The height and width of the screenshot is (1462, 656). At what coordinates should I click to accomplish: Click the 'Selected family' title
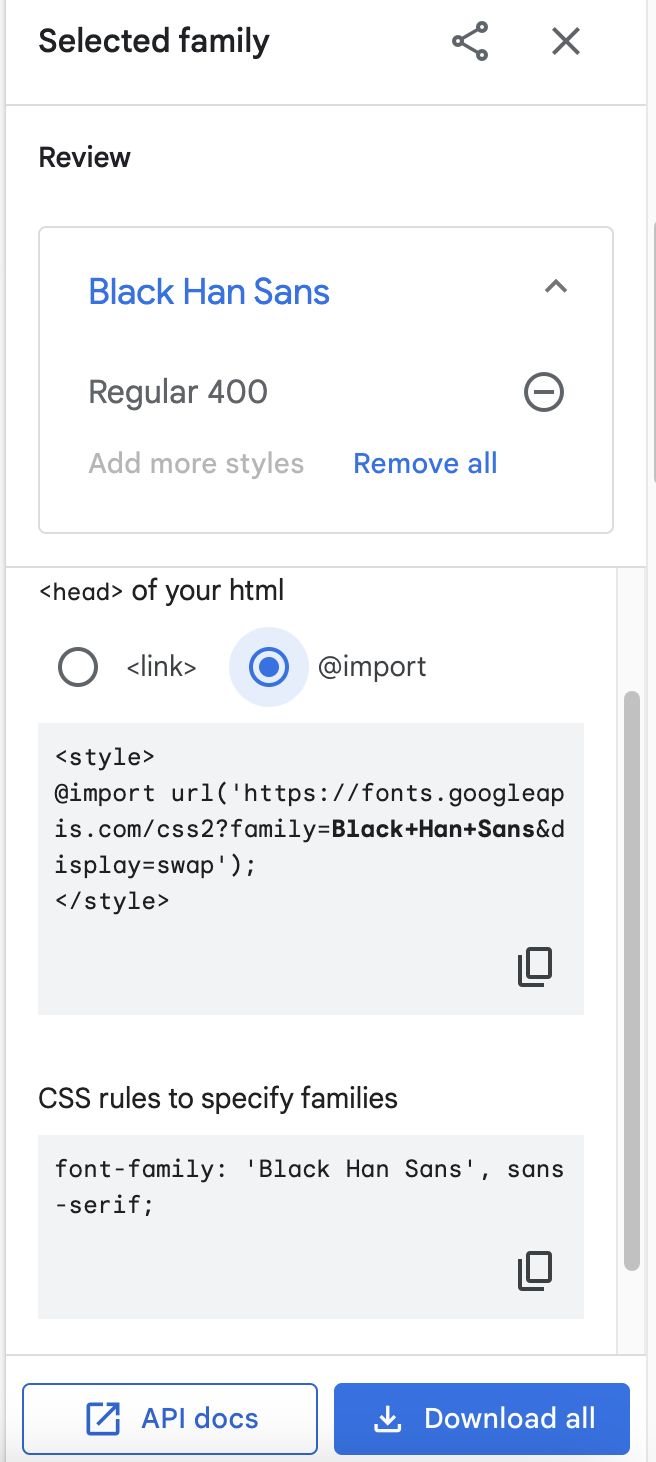pyautogui.click(x=154, y=42)
